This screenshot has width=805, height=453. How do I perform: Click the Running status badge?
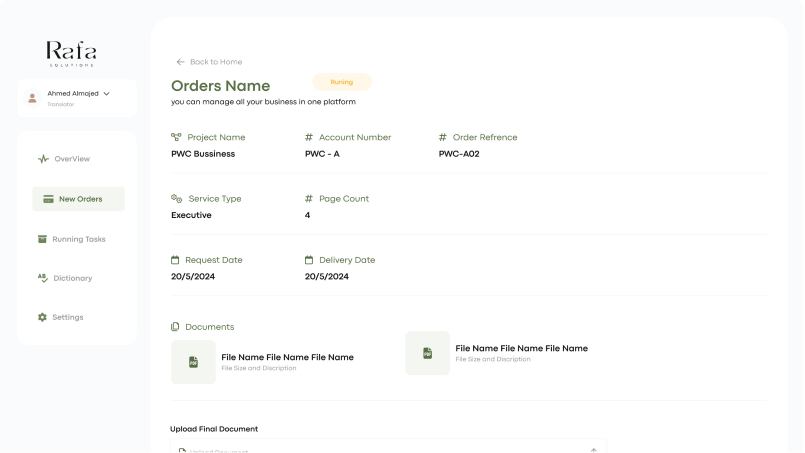tap(341, 82)
